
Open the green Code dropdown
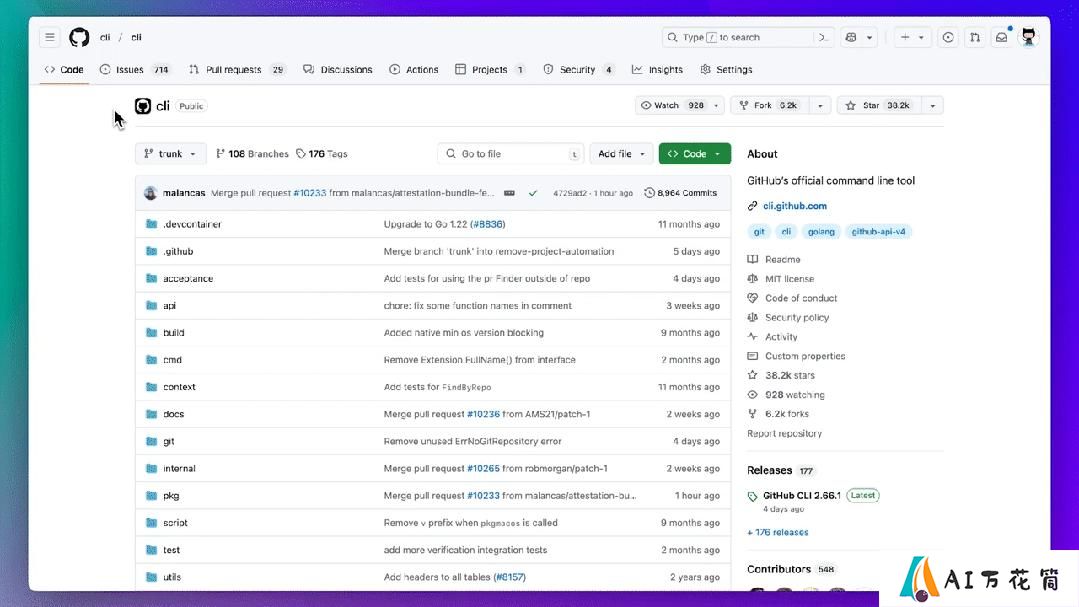tap(694, 153)
